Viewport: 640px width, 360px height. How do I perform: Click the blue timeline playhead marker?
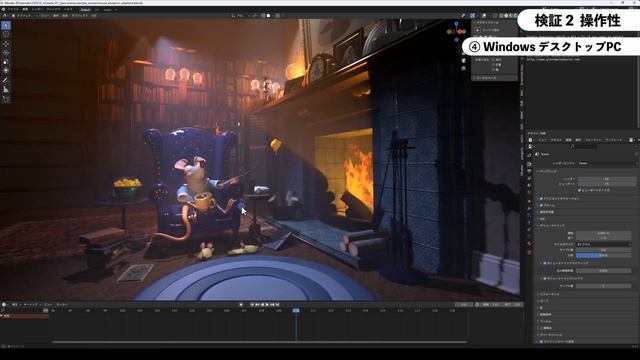(x=296, y=311)
